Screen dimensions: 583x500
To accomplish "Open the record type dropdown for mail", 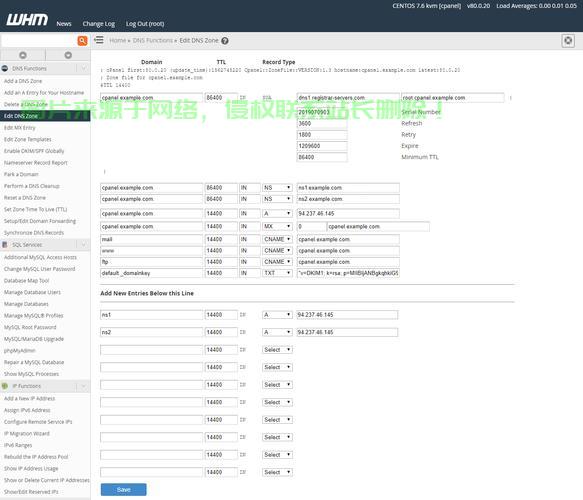I will (x=277, y=239).
